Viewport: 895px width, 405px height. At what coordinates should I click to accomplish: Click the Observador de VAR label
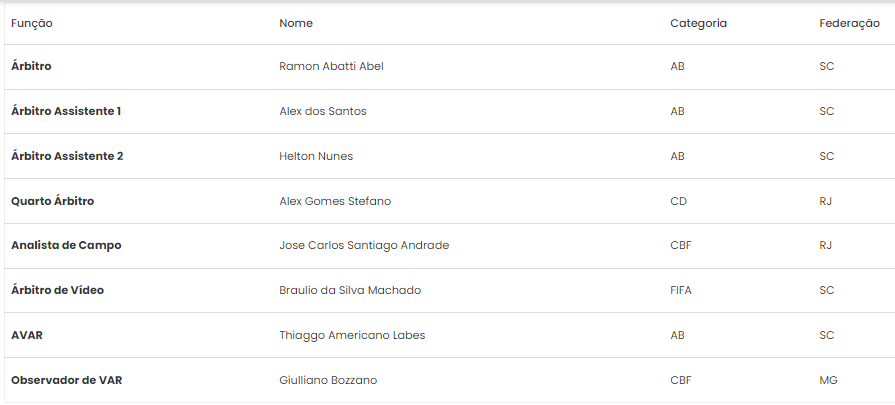[x=67, y=380]
